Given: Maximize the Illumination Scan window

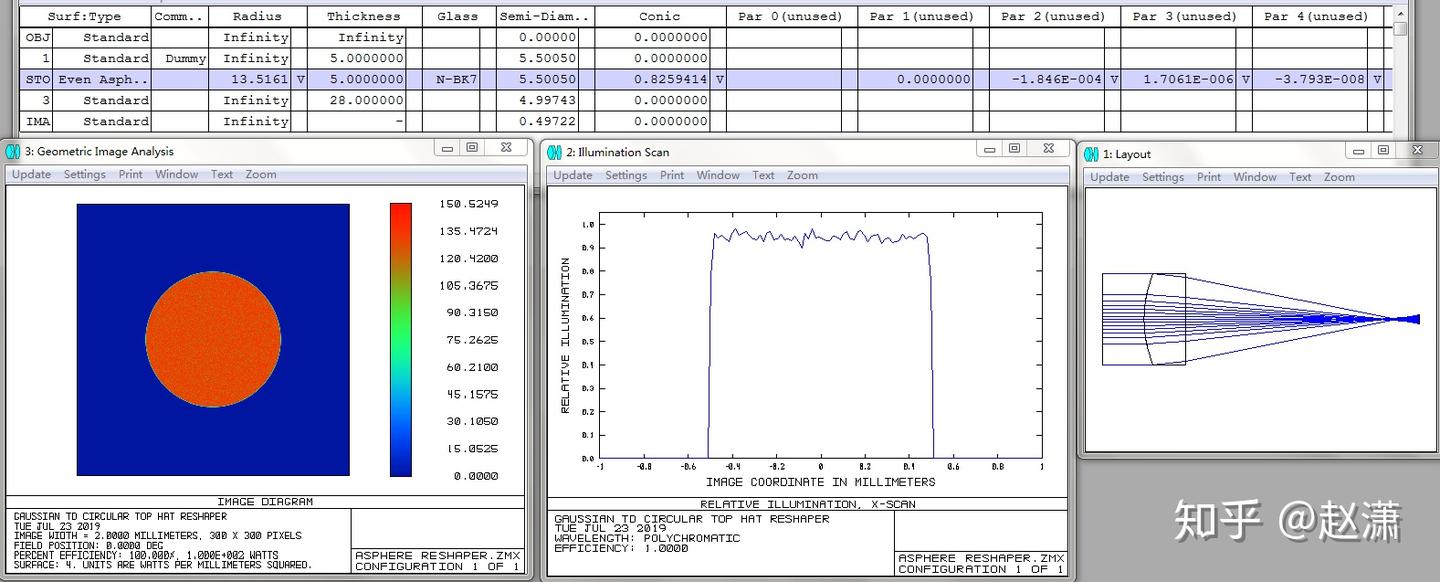Looking at the screenshot, I should [x=1014, y=149].
